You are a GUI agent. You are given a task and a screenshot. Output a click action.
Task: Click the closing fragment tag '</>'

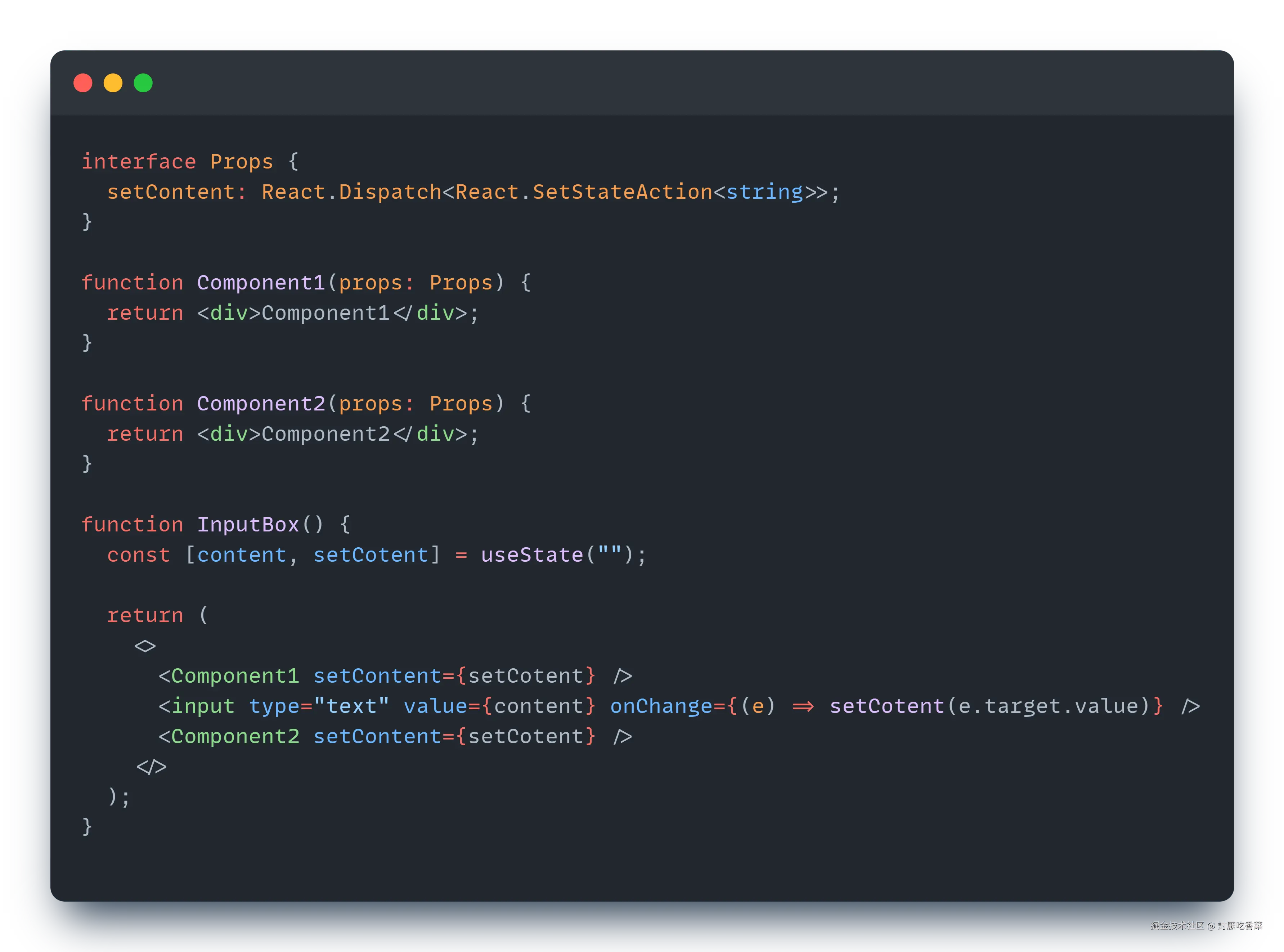151,767
